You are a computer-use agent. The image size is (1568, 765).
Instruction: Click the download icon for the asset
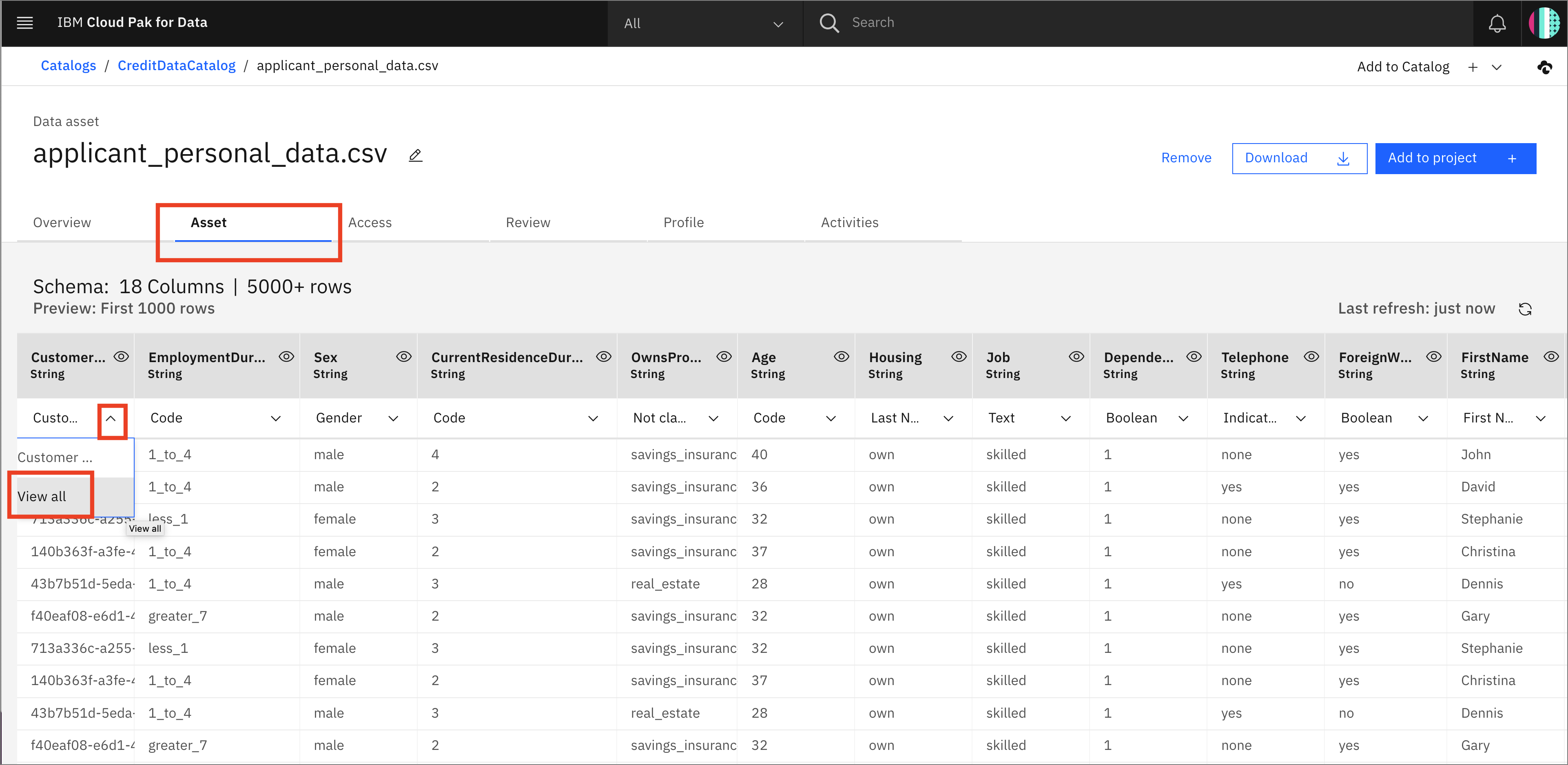[x=1344, y=158]
